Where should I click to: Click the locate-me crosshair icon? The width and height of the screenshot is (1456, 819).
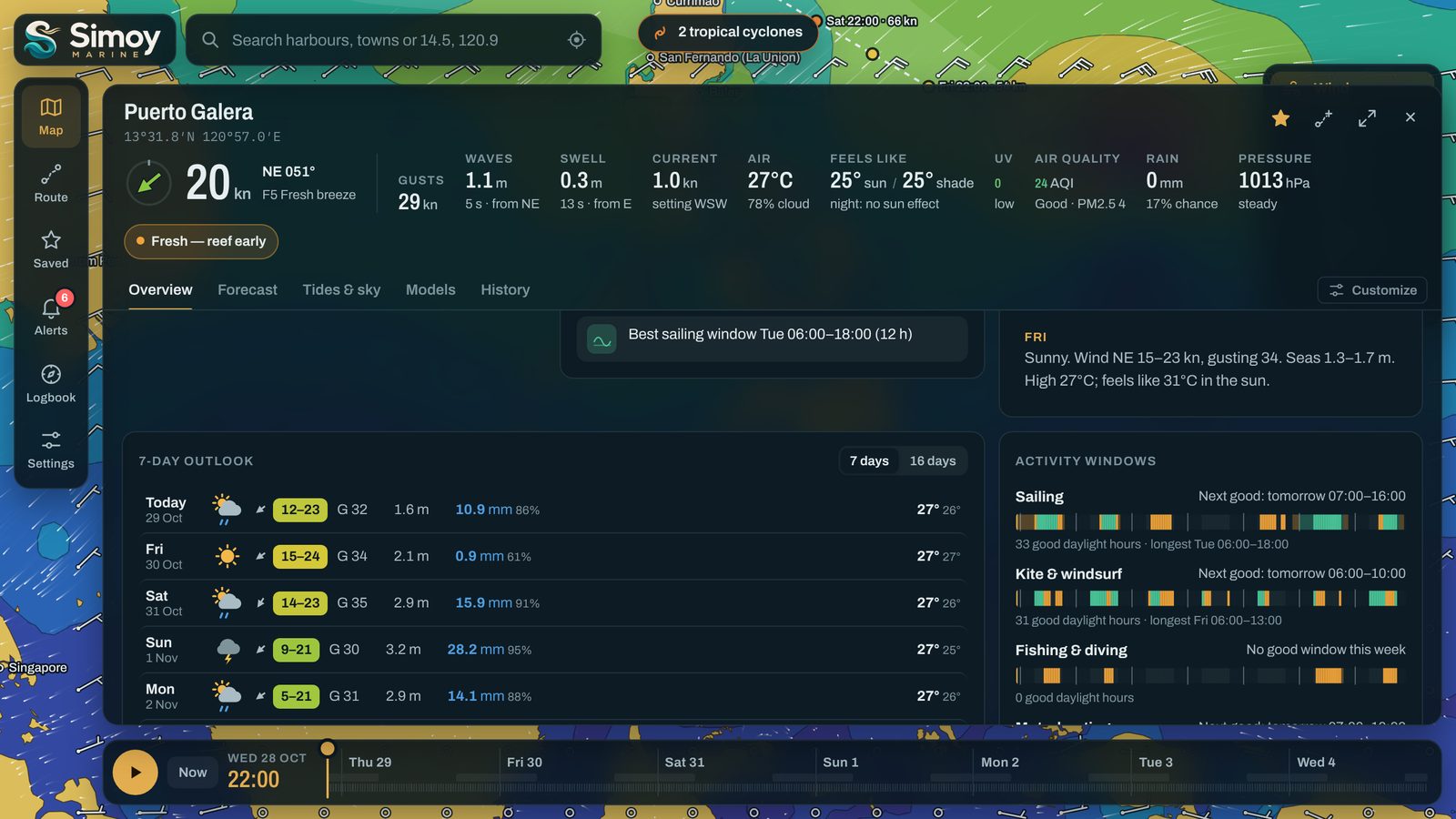[576, 40]
